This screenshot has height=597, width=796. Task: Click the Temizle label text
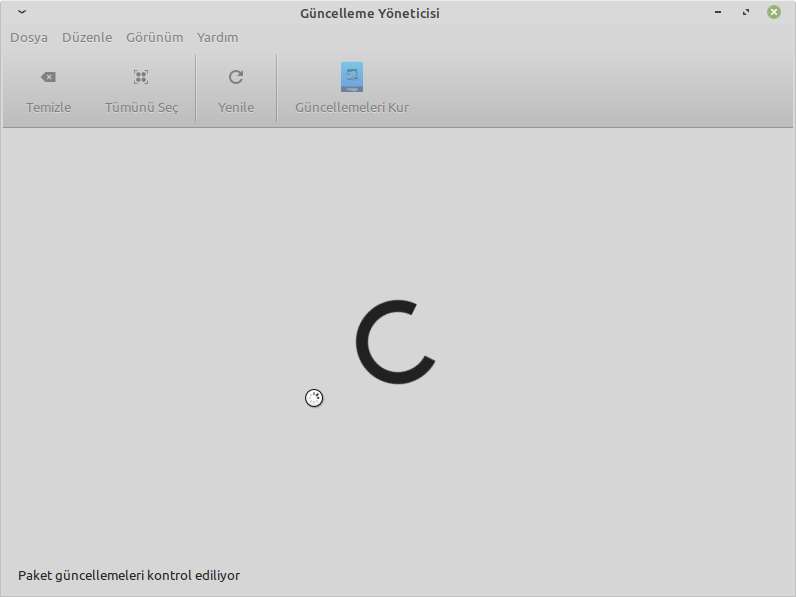pyautogui.click(x=49, y=108)
